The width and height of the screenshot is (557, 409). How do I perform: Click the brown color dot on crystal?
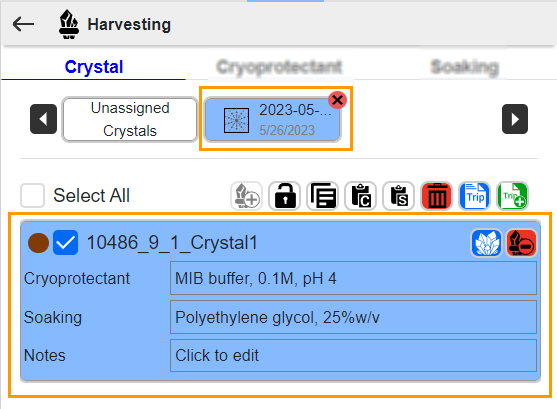click(x=38, y=243)
